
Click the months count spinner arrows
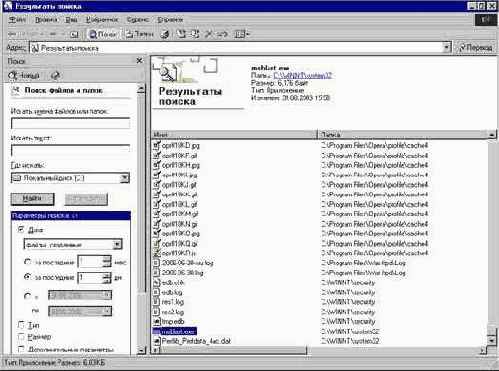pos(107,261)
